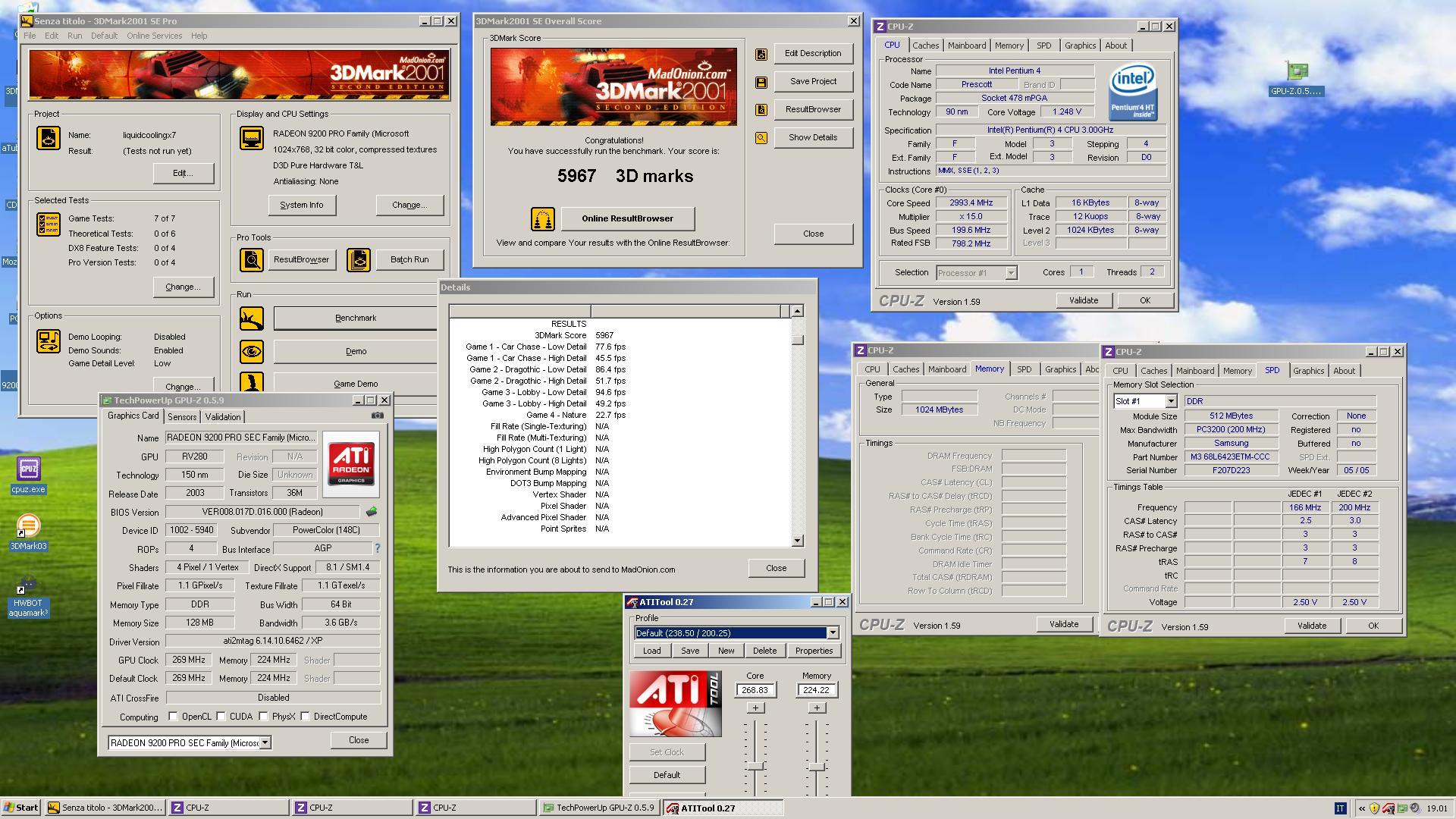The width and height of the screenshot is (1456, 819).
Task: Open the 3DMark03 desktop shortcut
Action: point(28,533)
